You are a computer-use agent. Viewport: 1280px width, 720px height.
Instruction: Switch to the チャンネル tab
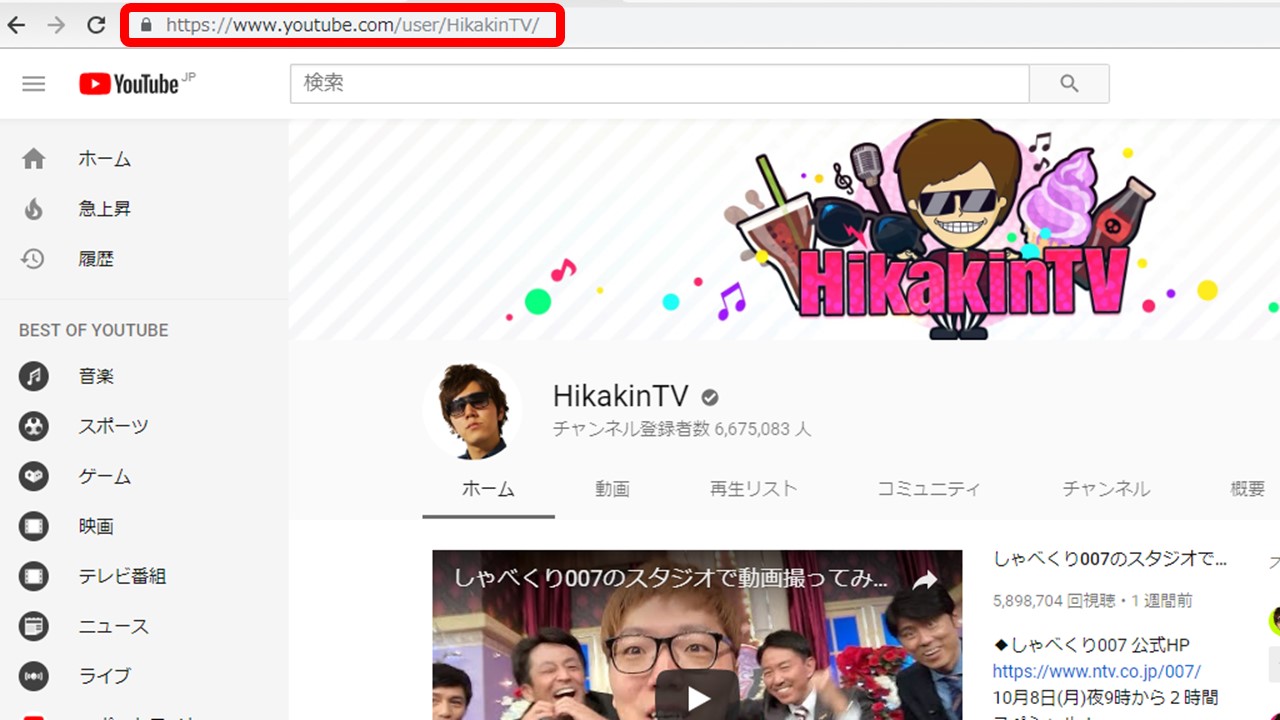coord(1106,489)
